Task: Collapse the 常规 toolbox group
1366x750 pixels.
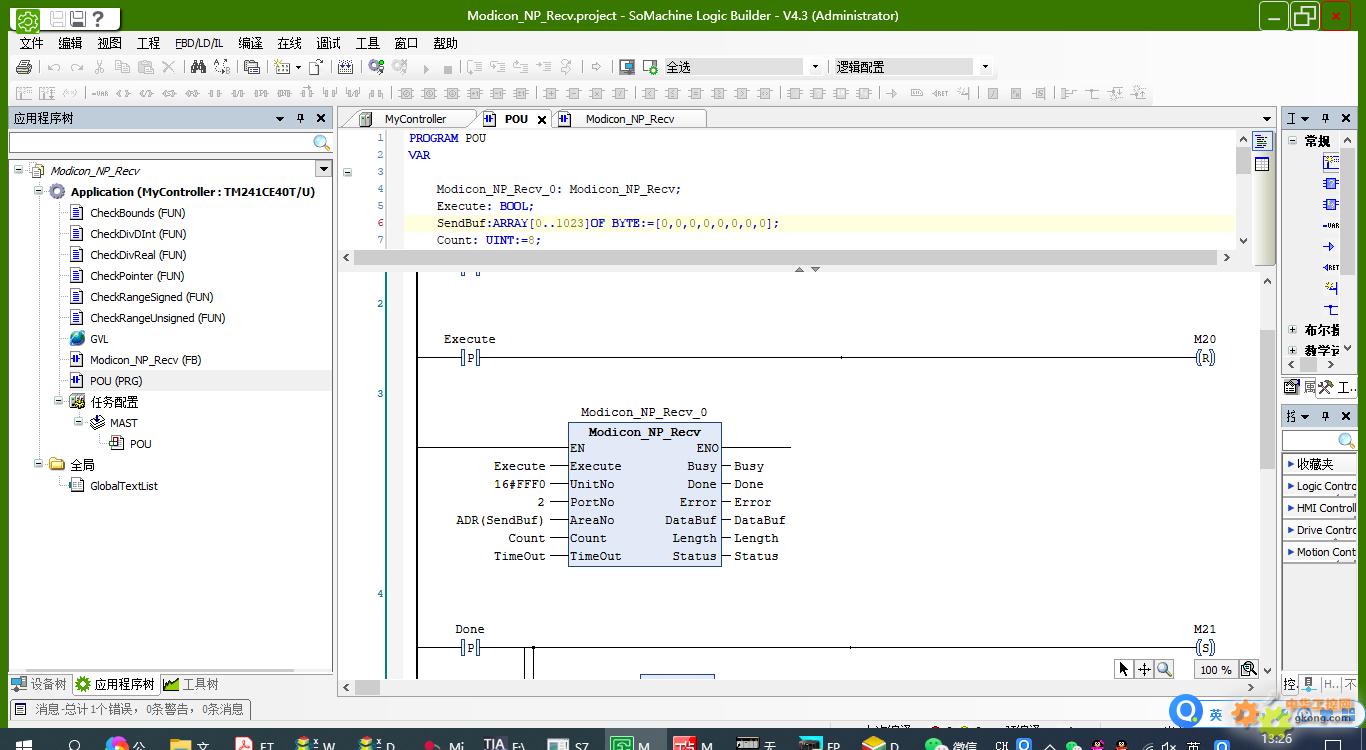Action: click(x=1292, y=141)
